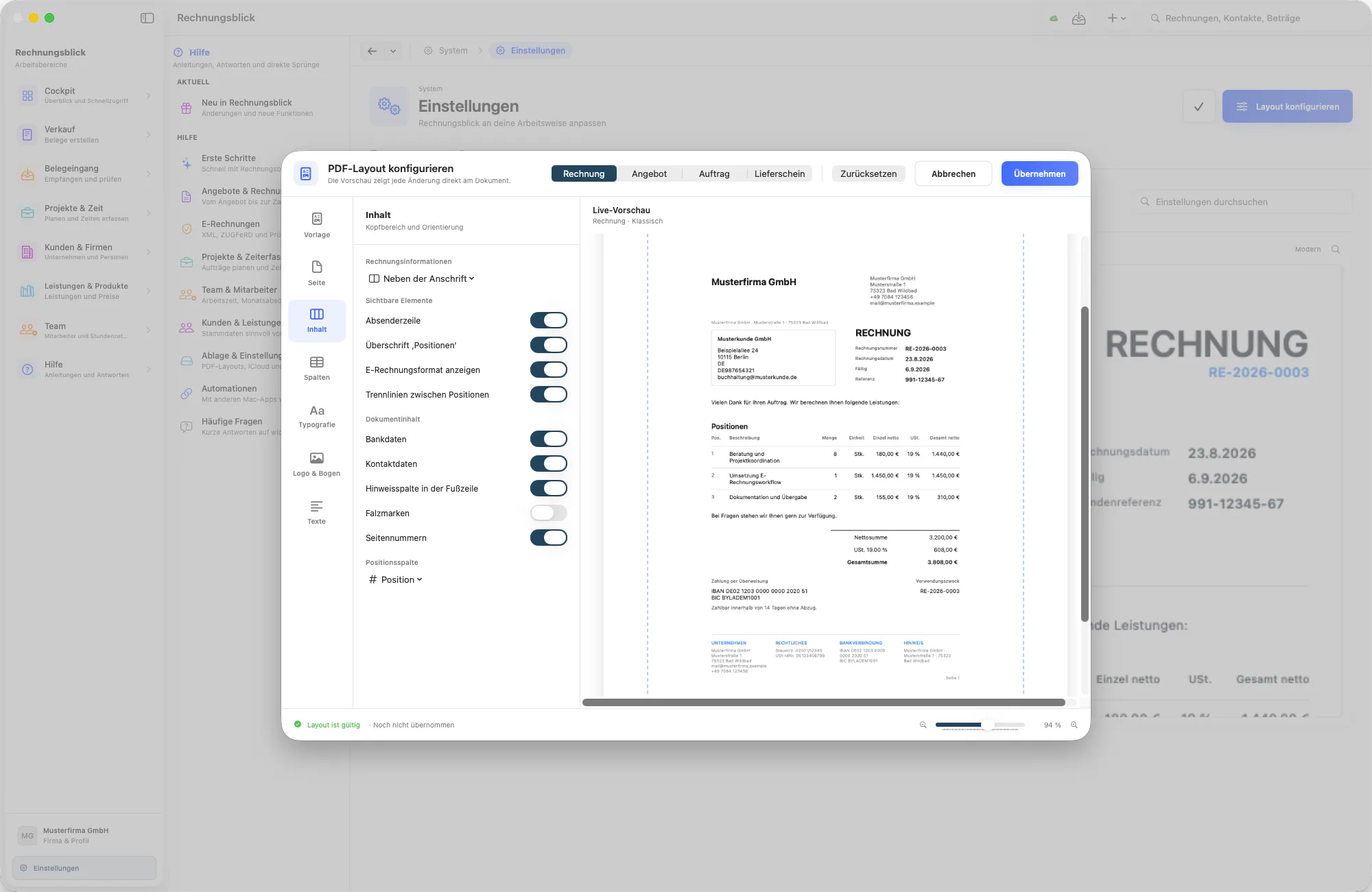This screenshot has height=892, width=1372.
Task: Click the zoom-in magnifier icon
Action: 1074,725
